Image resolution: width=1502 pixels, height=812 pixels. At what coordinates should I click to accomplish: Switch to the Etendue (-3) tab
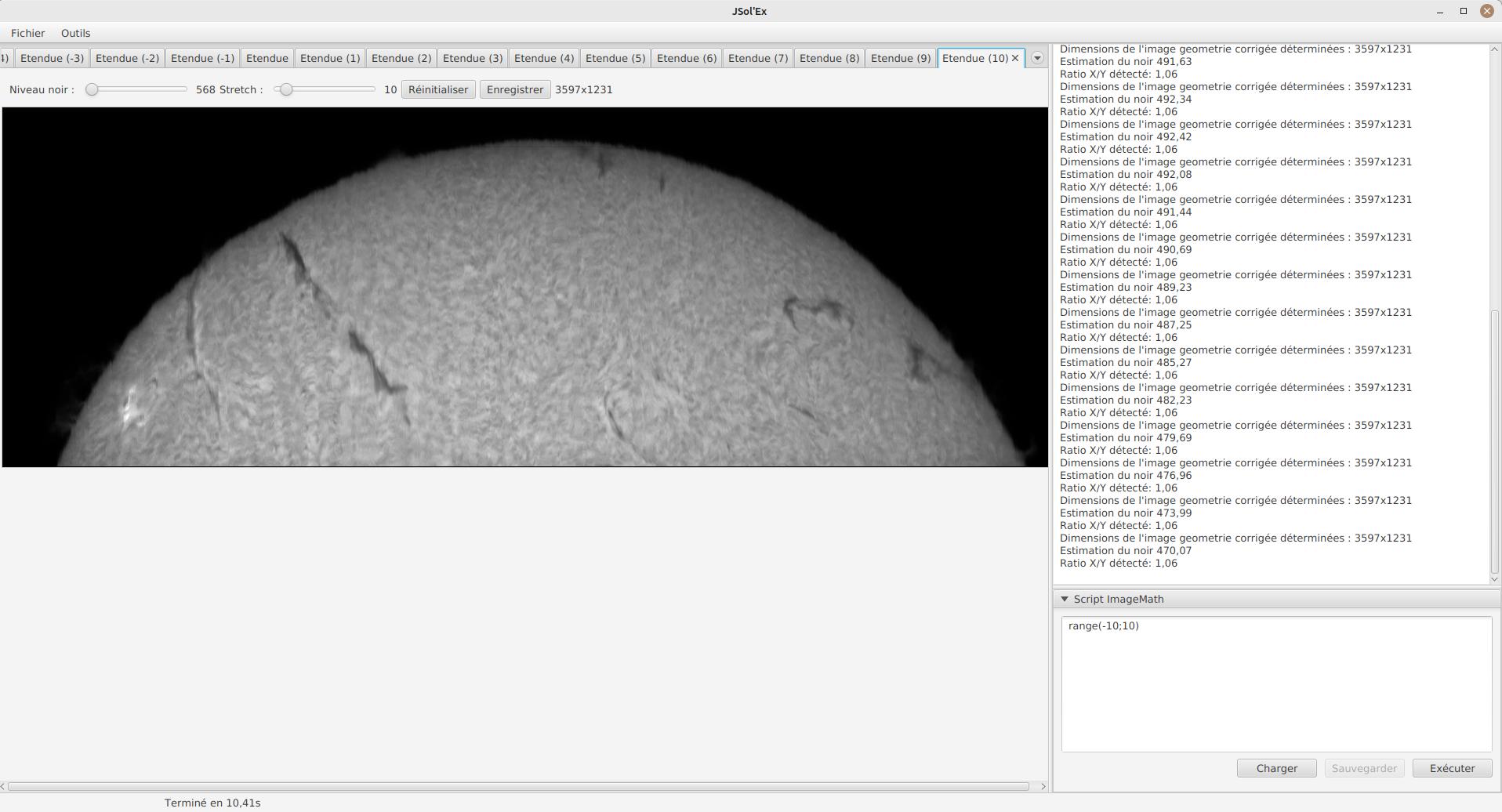tap(52, 58)
